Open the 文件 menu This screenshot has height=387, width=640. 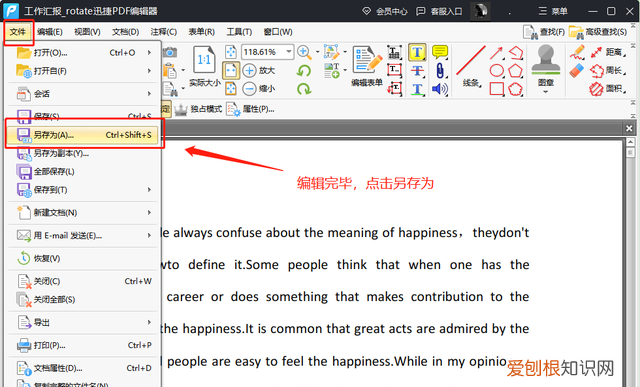18,32
